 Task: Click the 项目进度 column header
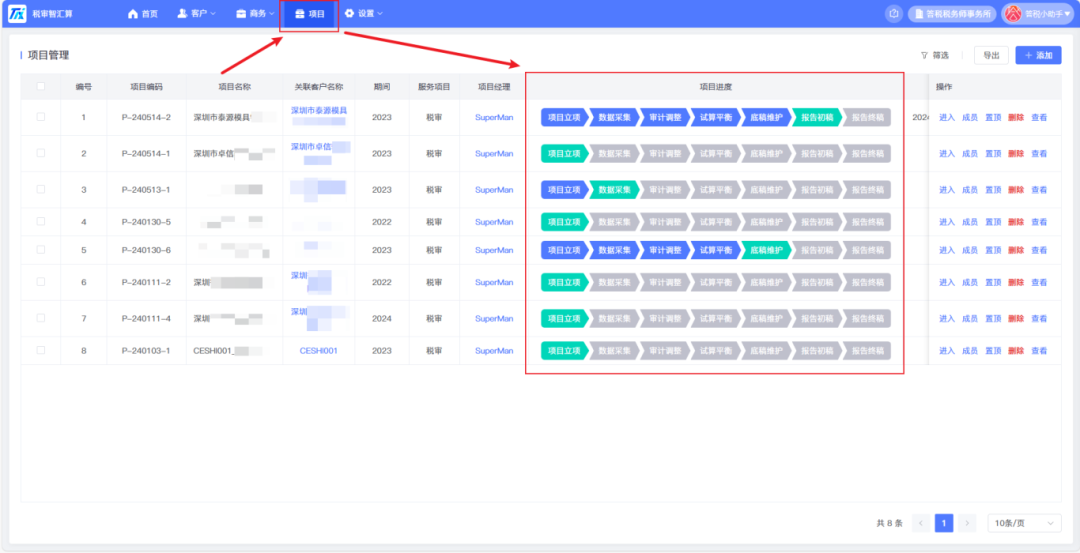tap(716, 87)
